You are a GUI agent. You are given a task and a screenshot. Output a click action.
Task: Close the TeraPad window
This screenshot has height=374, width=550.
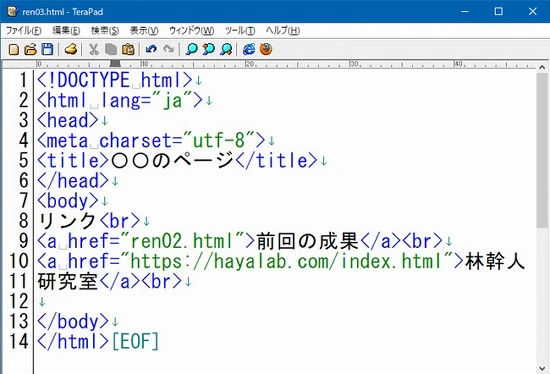(532, 11)
